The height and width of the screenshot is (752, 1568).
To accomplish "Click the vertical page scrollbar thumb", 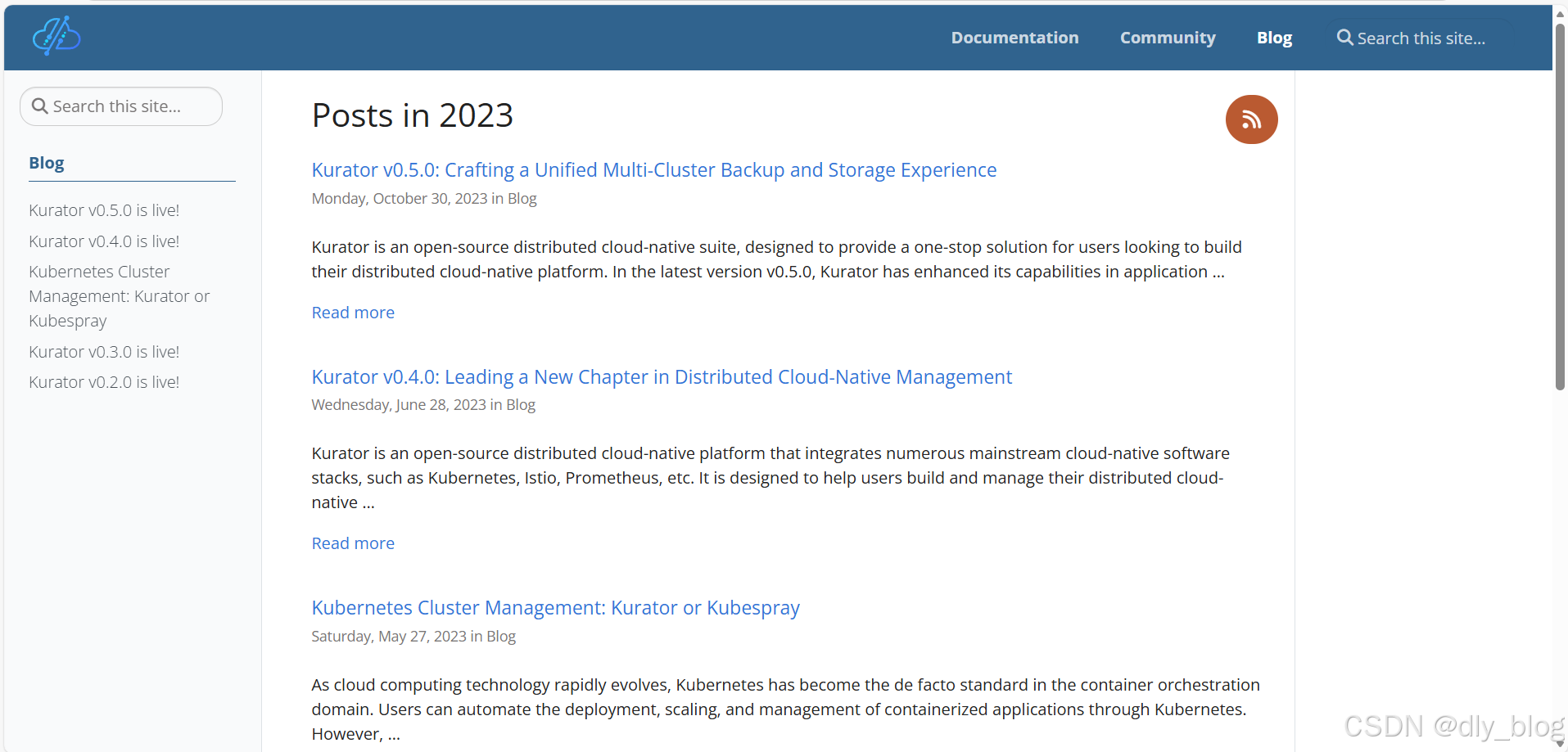I will (x=1560, y=206).
